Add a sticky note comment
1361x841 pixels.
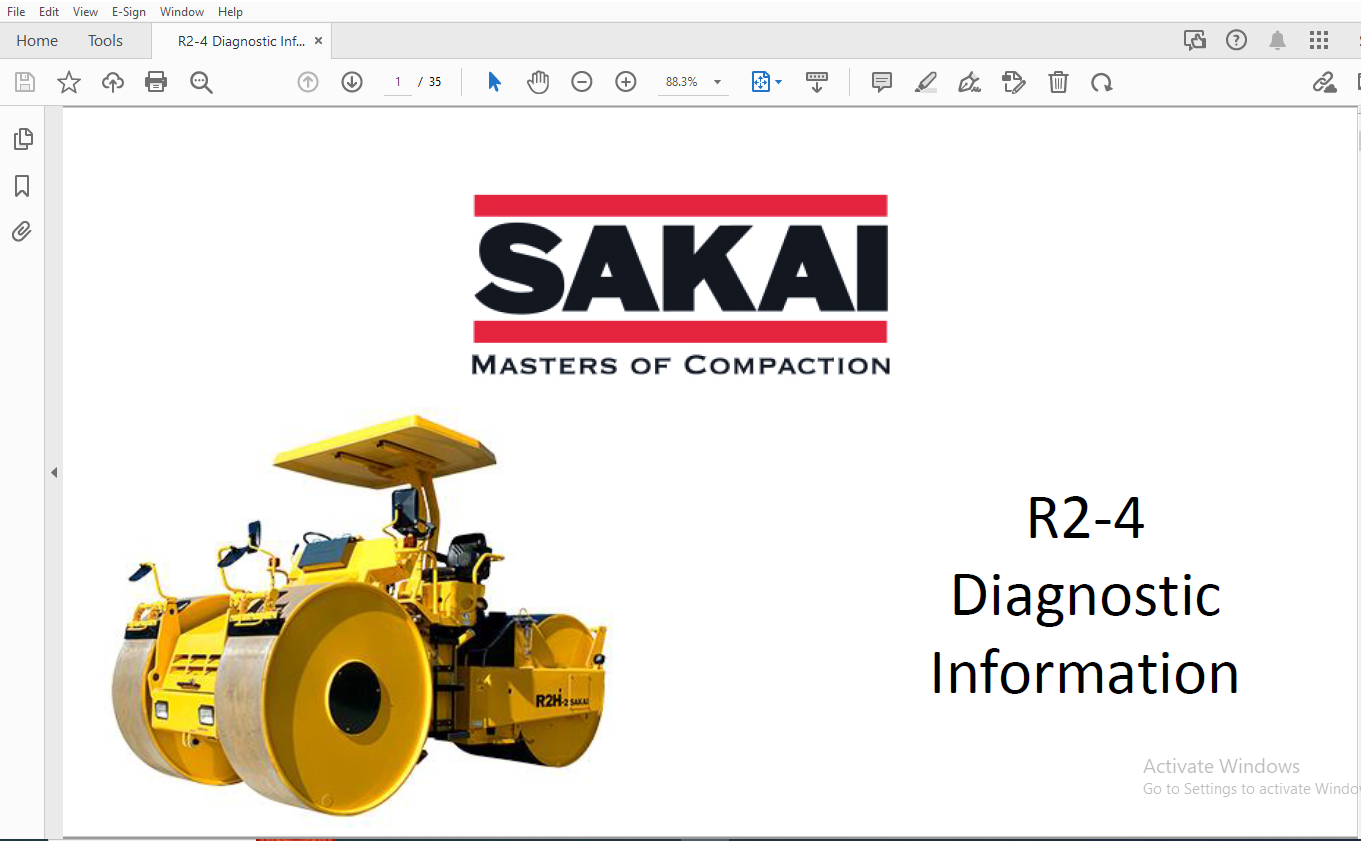[x=882, y=82]
